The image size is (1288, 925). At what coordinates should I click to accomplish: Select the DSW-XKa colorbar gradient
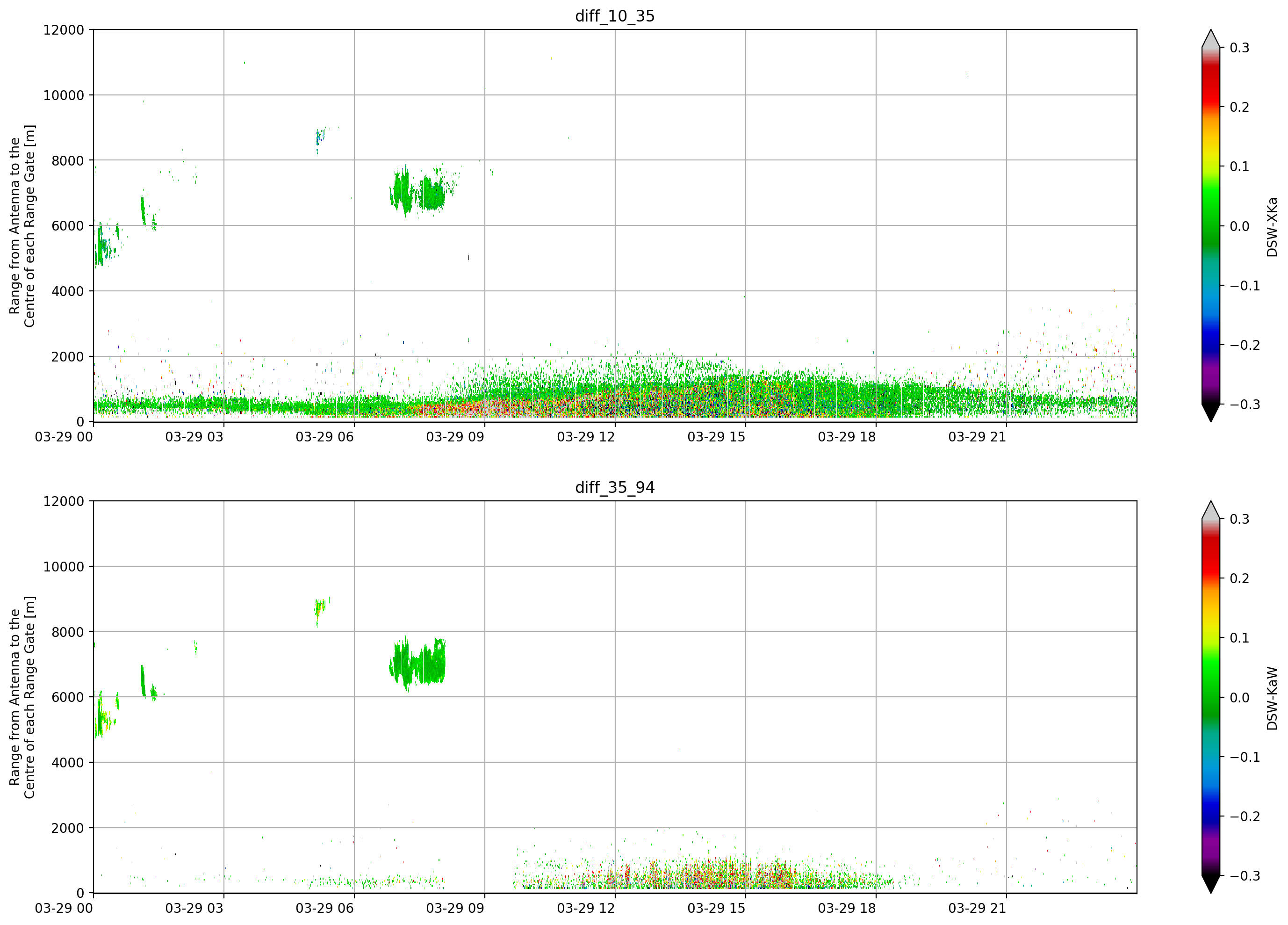tap(1211, 225)
